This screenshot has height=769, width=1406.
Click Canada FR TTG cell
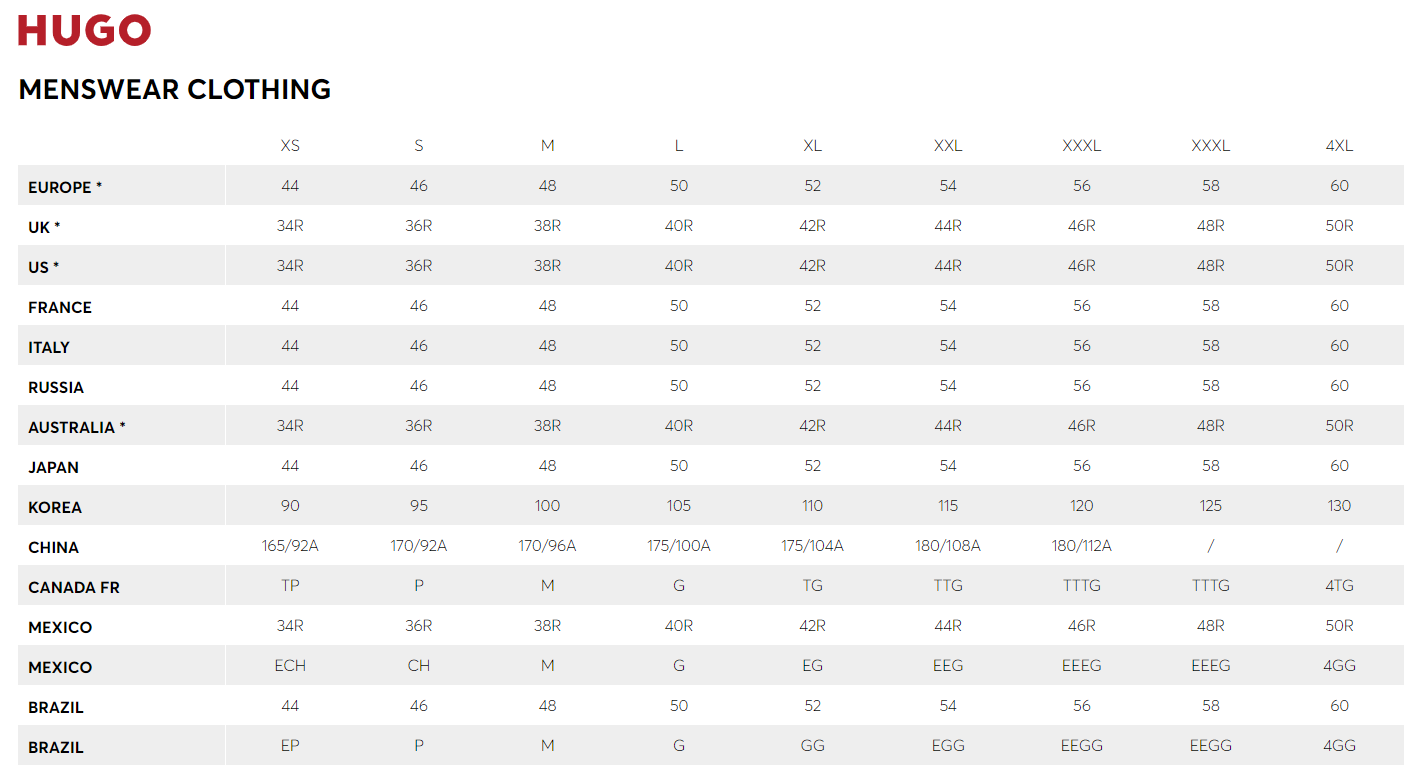coord(948,586)
